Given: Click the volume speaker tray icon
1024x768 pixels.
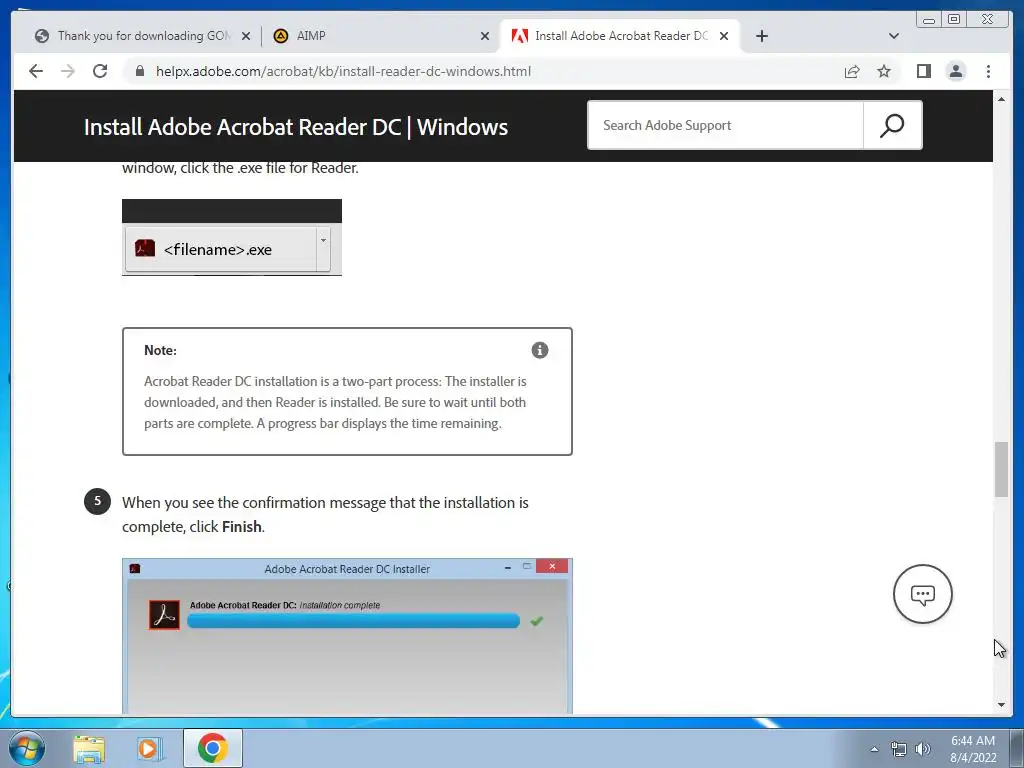Looking at the screenshot, I should (922, 749).
